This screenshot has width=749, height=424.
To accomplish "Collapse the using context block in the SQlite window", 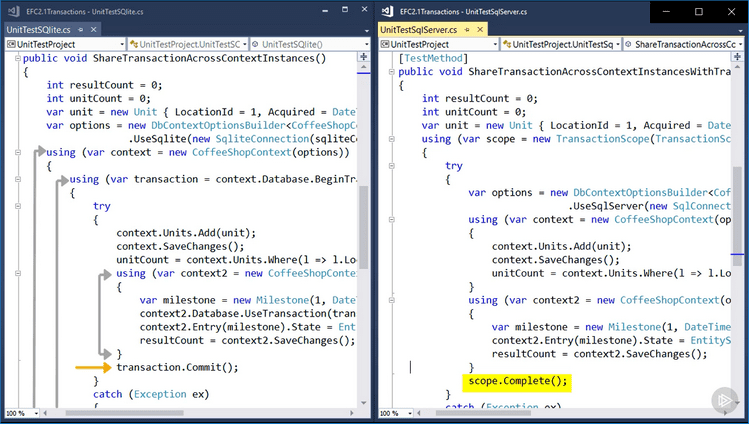I will click(x=18, y=152).
